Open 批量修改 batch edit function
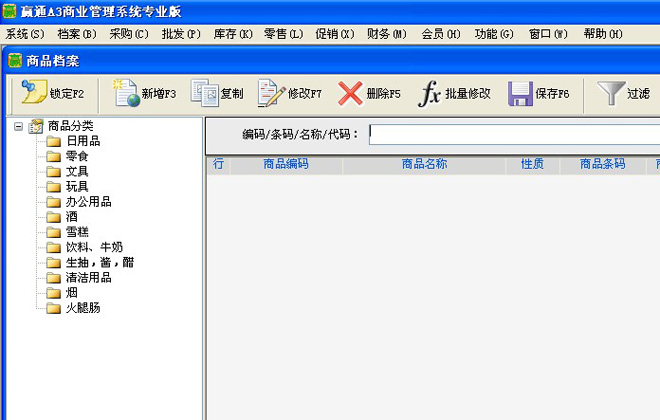This screenshot has height=420, width=660. 430,94
